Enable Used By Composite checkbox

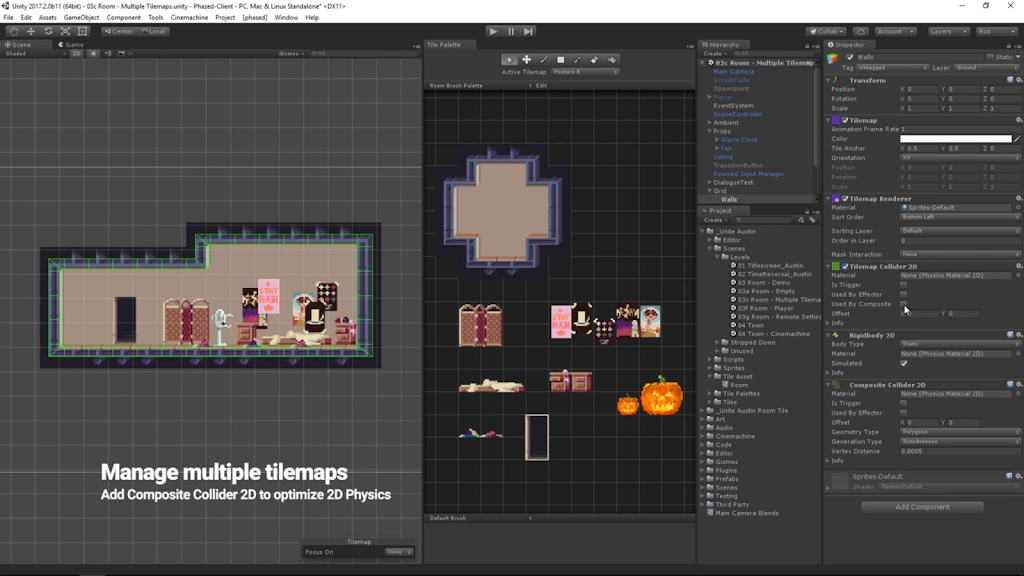[x=903, y=304]
